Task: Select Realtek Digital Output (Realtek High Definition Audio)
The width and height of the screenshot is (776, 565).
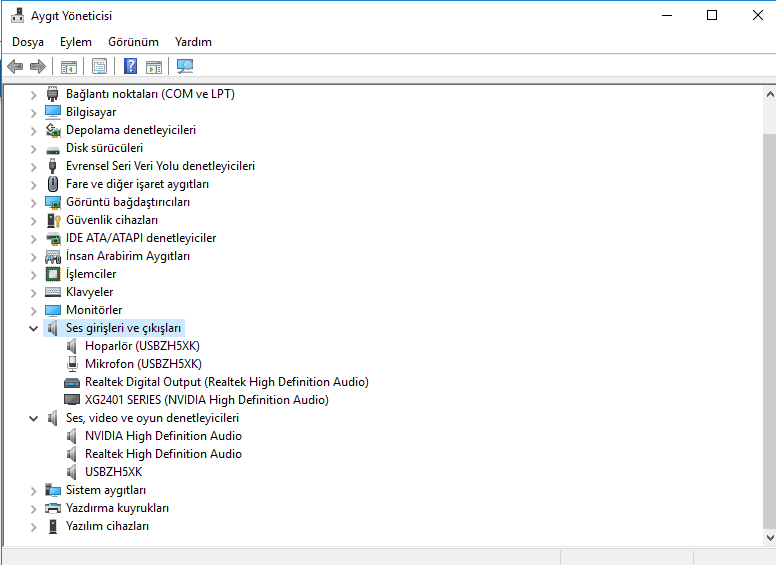Action: pos(227,382)
